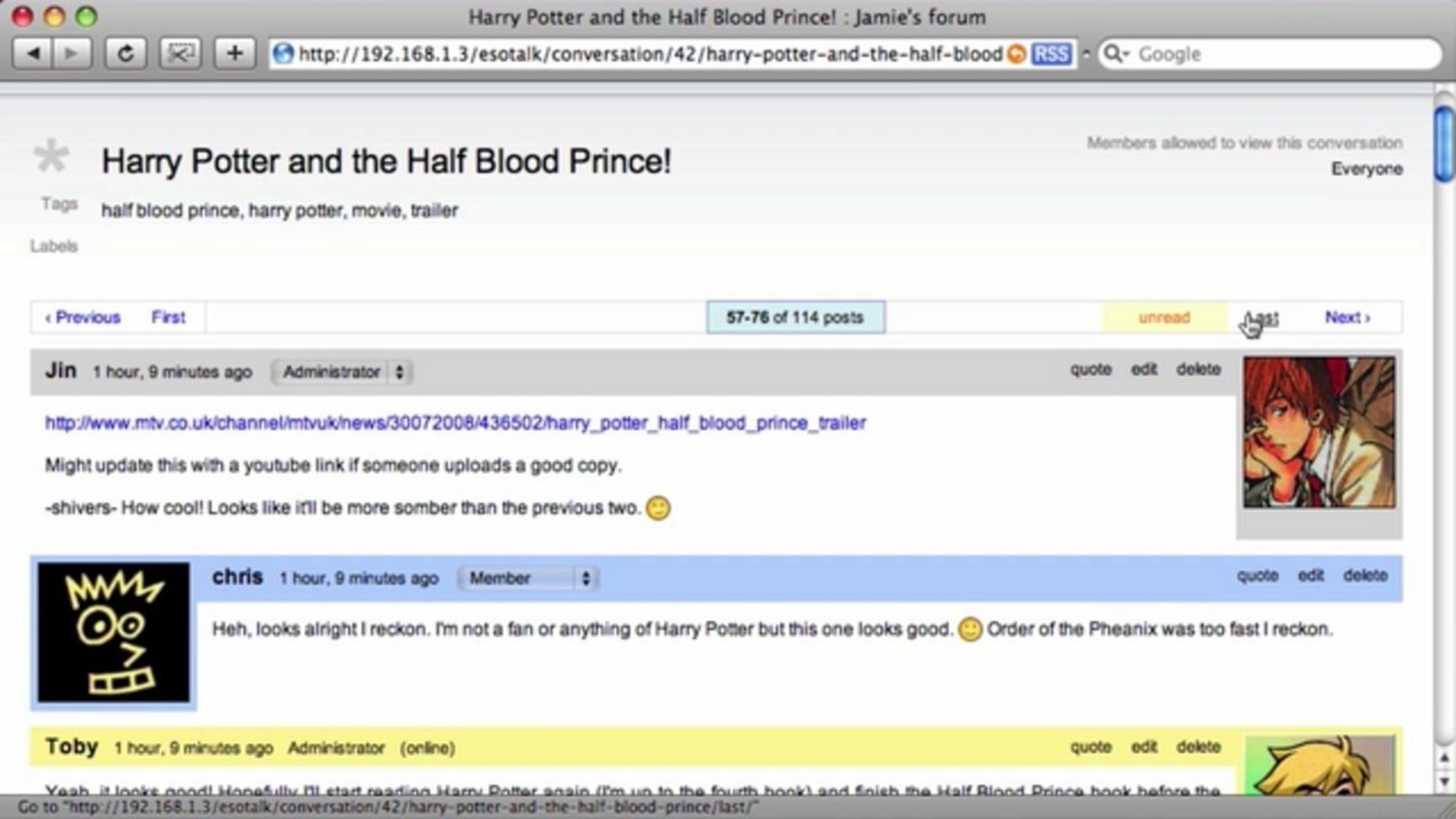Click the web clip scissors toolbar icon
1456x819 pixels.
pos(180,54)
